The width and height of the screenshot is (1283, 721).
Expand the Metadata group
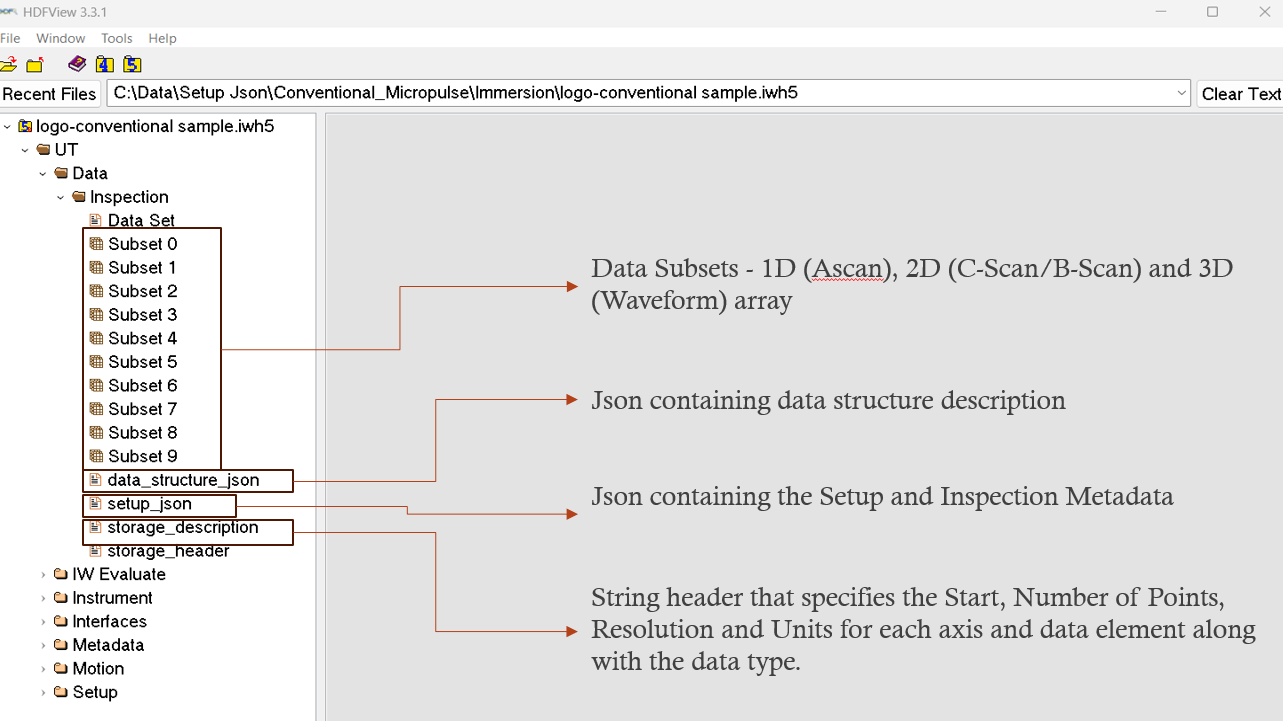click(x=43, y=645)
